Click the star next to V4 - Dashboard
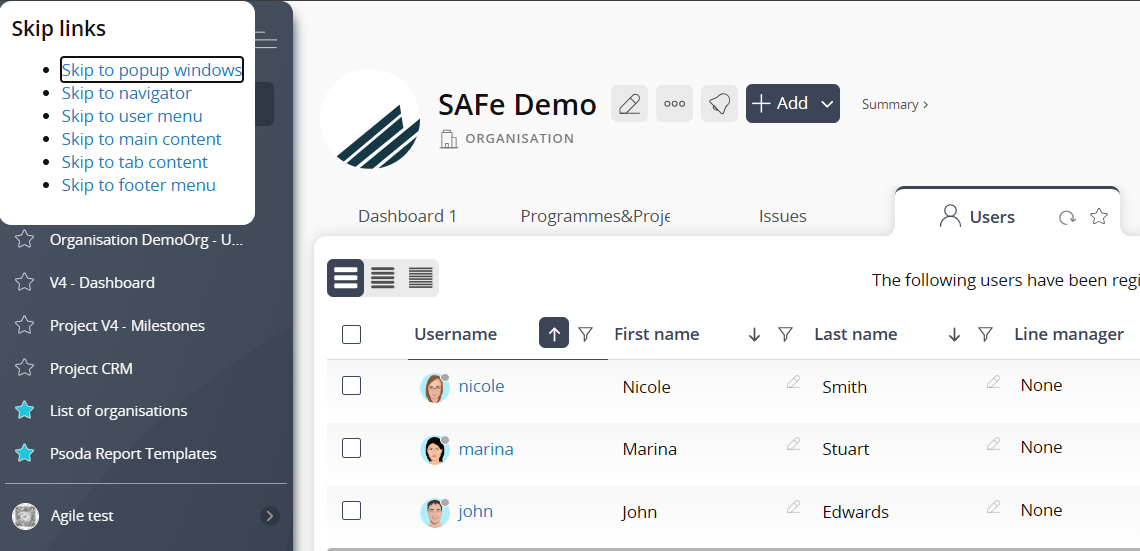 25,282
